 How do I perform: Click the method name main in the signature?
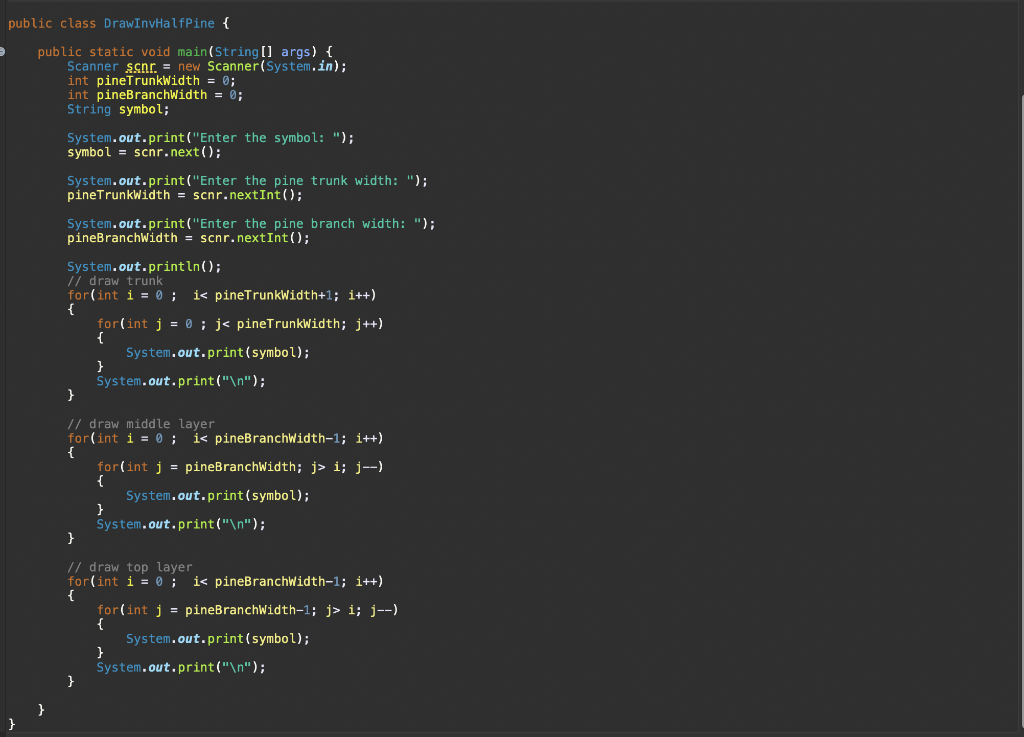tap(192, 52)
